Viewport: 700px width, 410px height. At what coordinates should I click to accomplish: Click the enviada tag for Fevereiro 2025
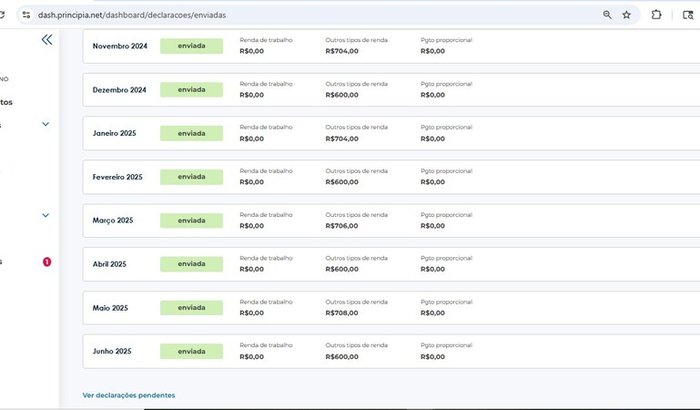(192, 177)
